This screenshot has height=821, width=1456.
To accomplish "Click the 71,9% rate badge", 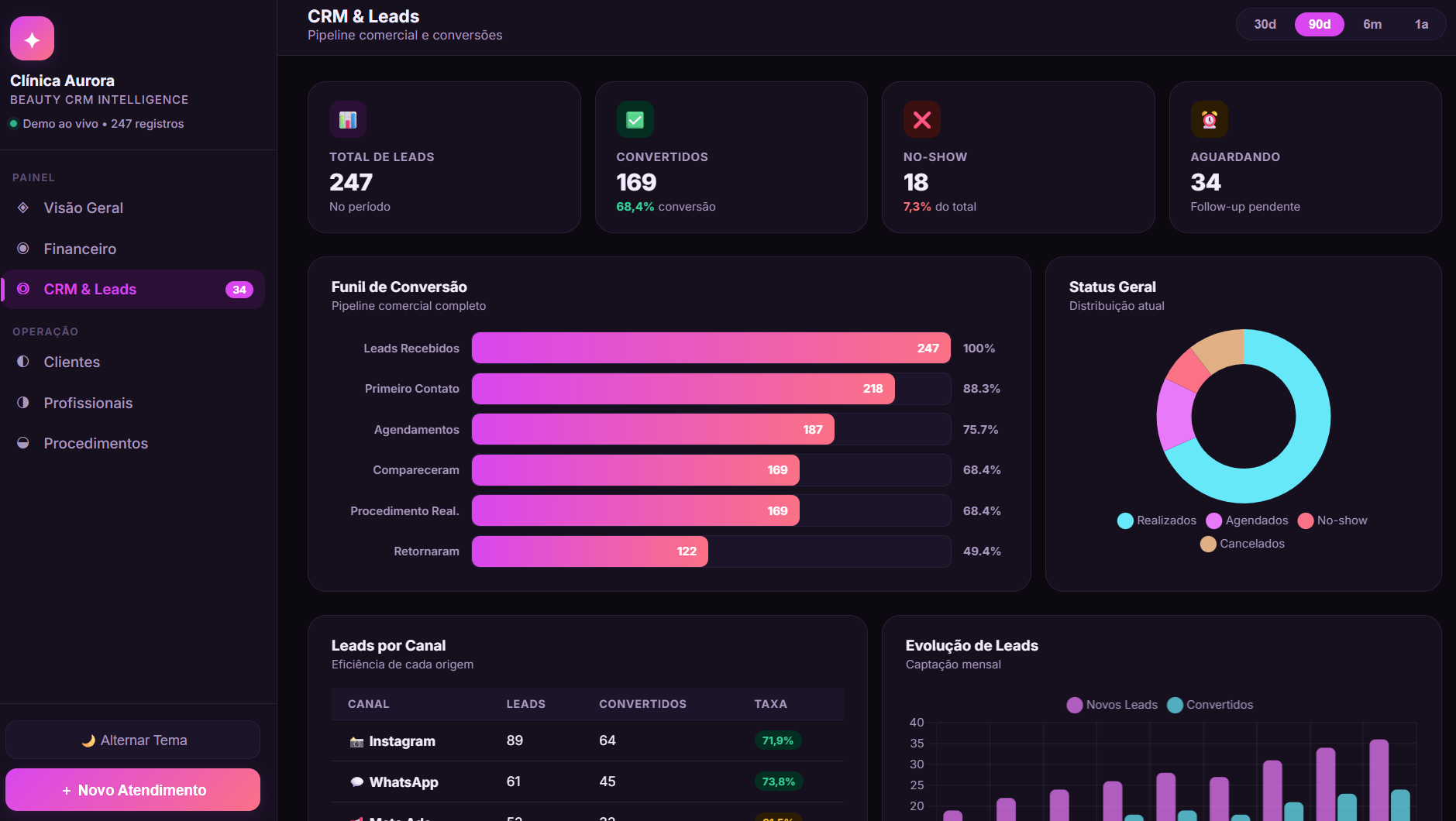I will click(778, 740).
